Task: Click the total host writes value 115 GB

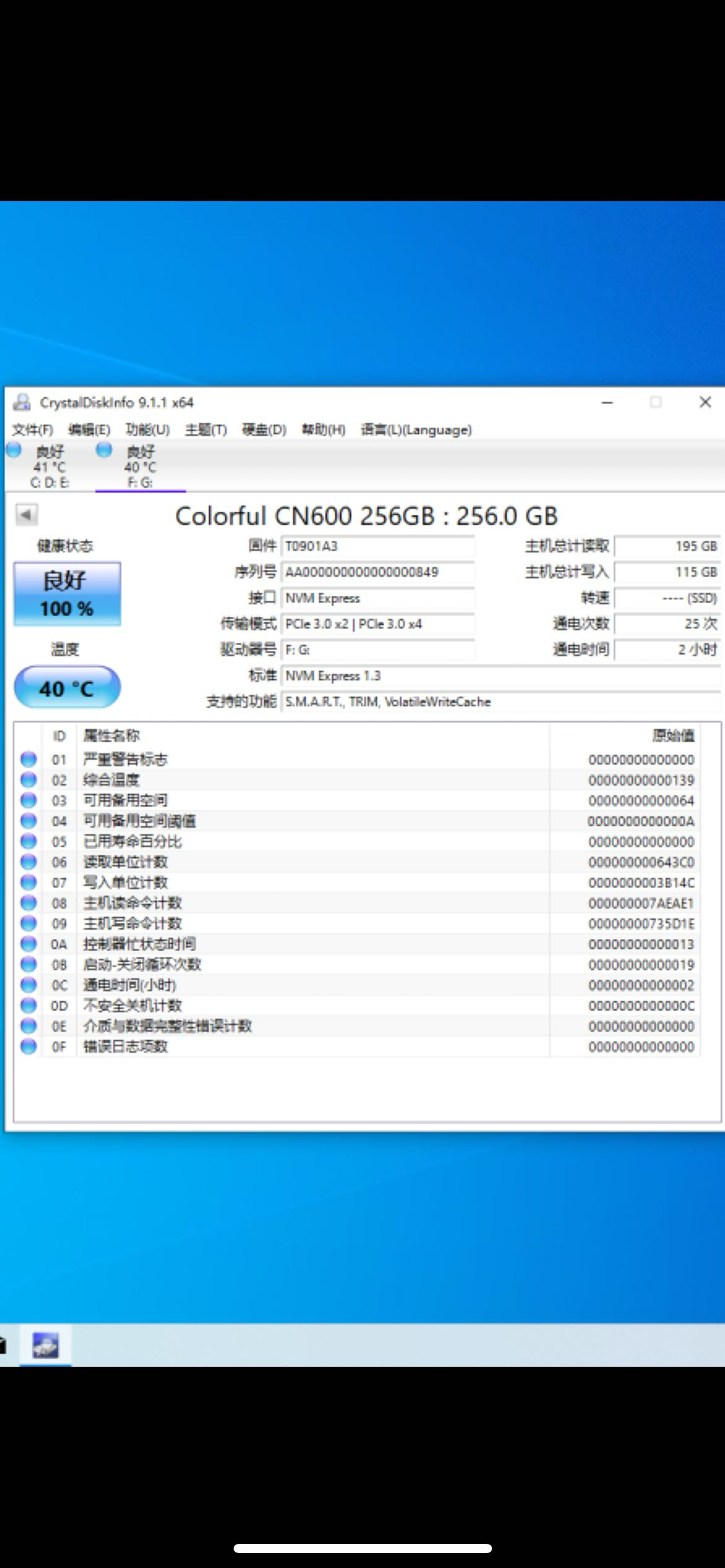Action: point(668,572)
